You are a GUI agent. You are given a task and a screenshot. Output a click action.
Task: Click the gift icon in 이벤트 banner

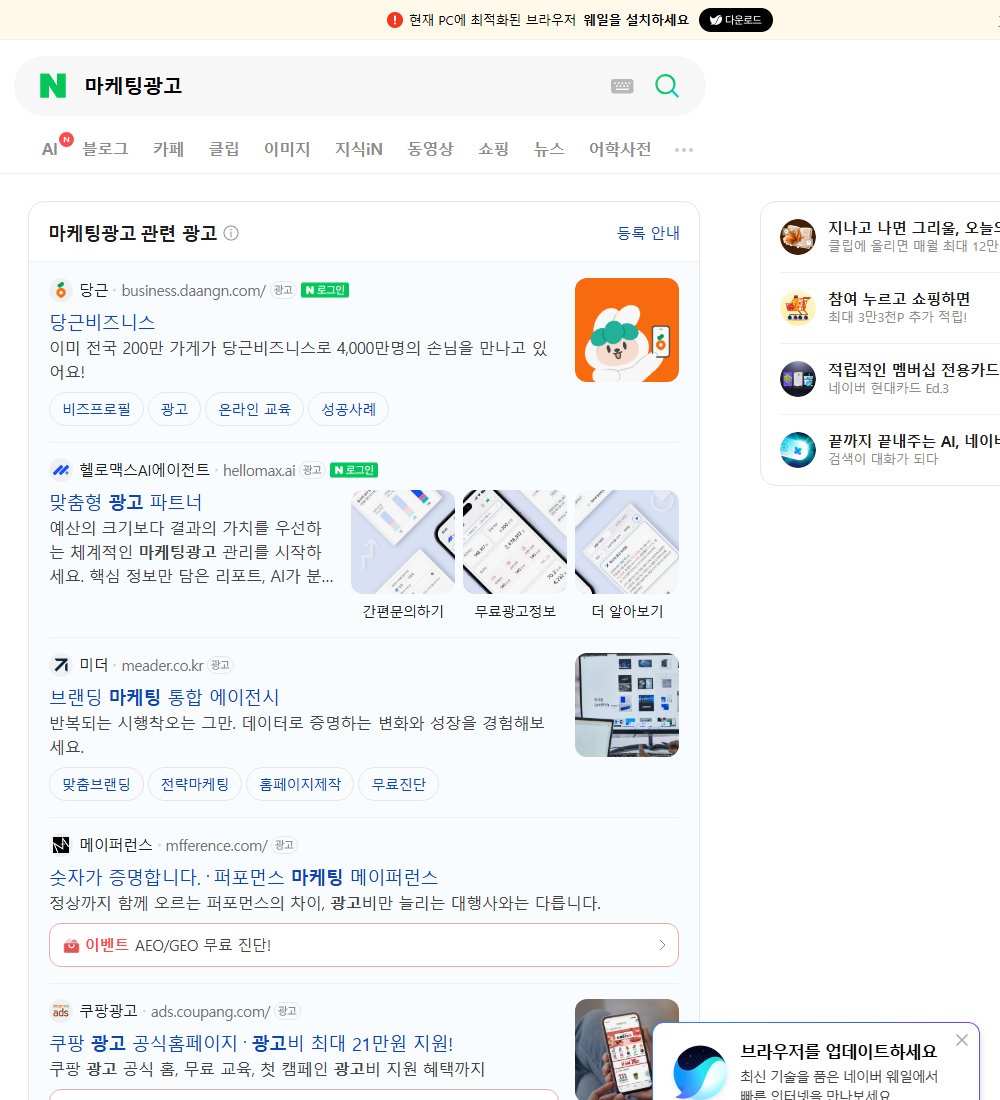[x=71, y=946]
